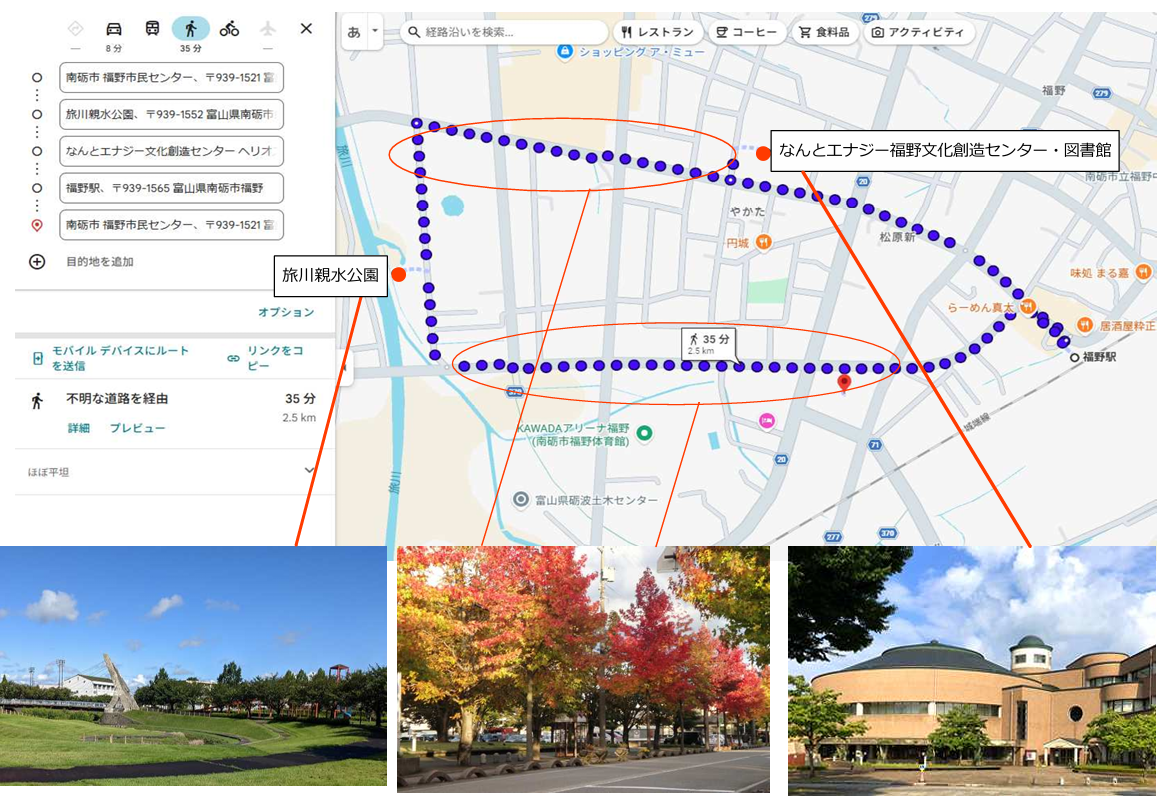The height and width of the screenshot is (797, 1157).
Task: Click the 福野駅 waypoint field
Action: click(171, 188)
